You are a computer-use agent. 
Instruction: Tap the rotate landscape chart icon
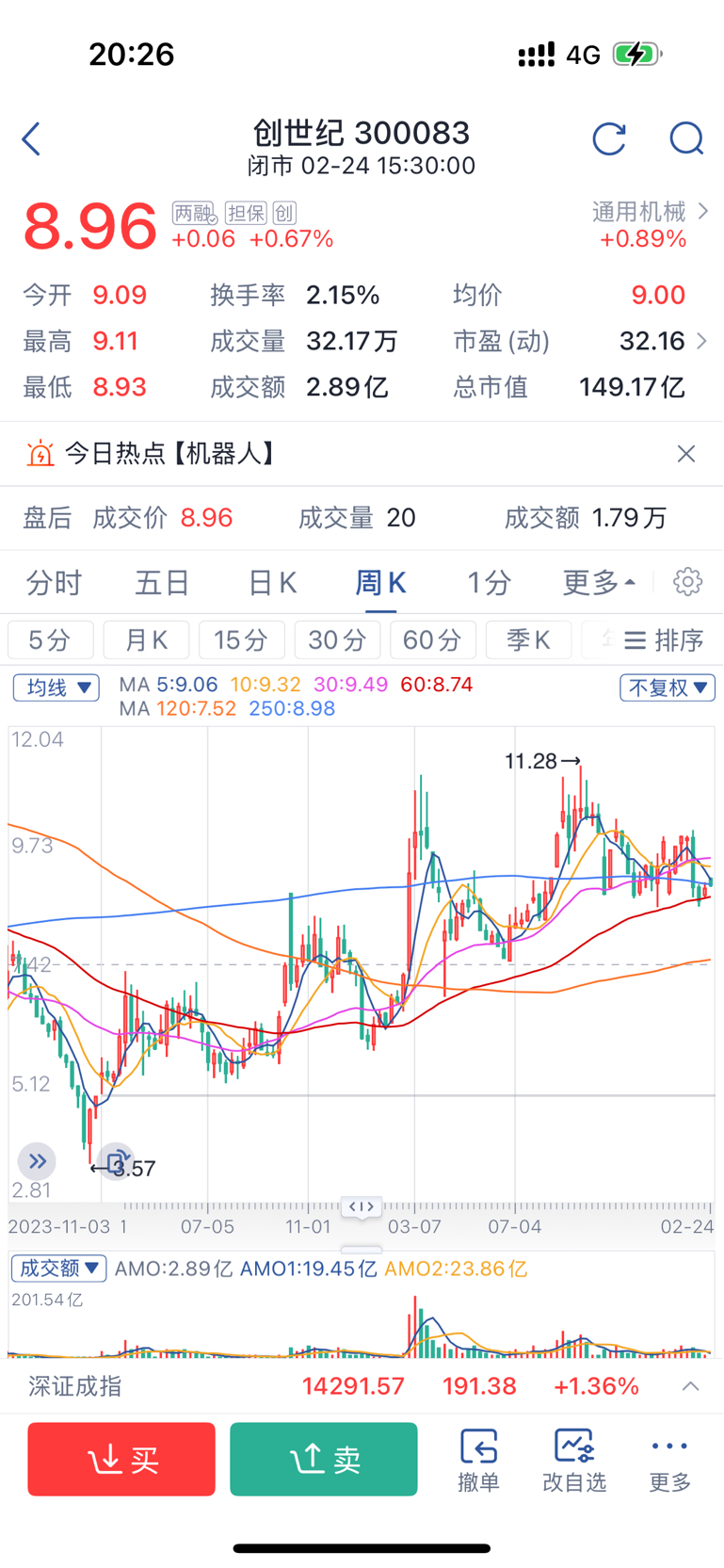116,1163
